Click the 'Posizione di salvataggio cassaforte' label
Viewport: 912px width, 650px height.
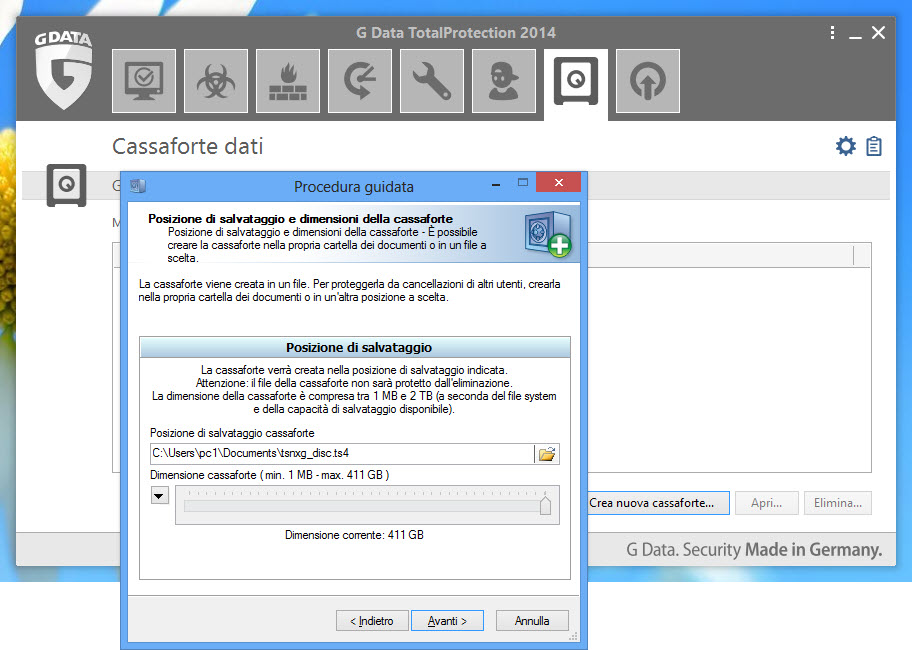coord(232,433)
